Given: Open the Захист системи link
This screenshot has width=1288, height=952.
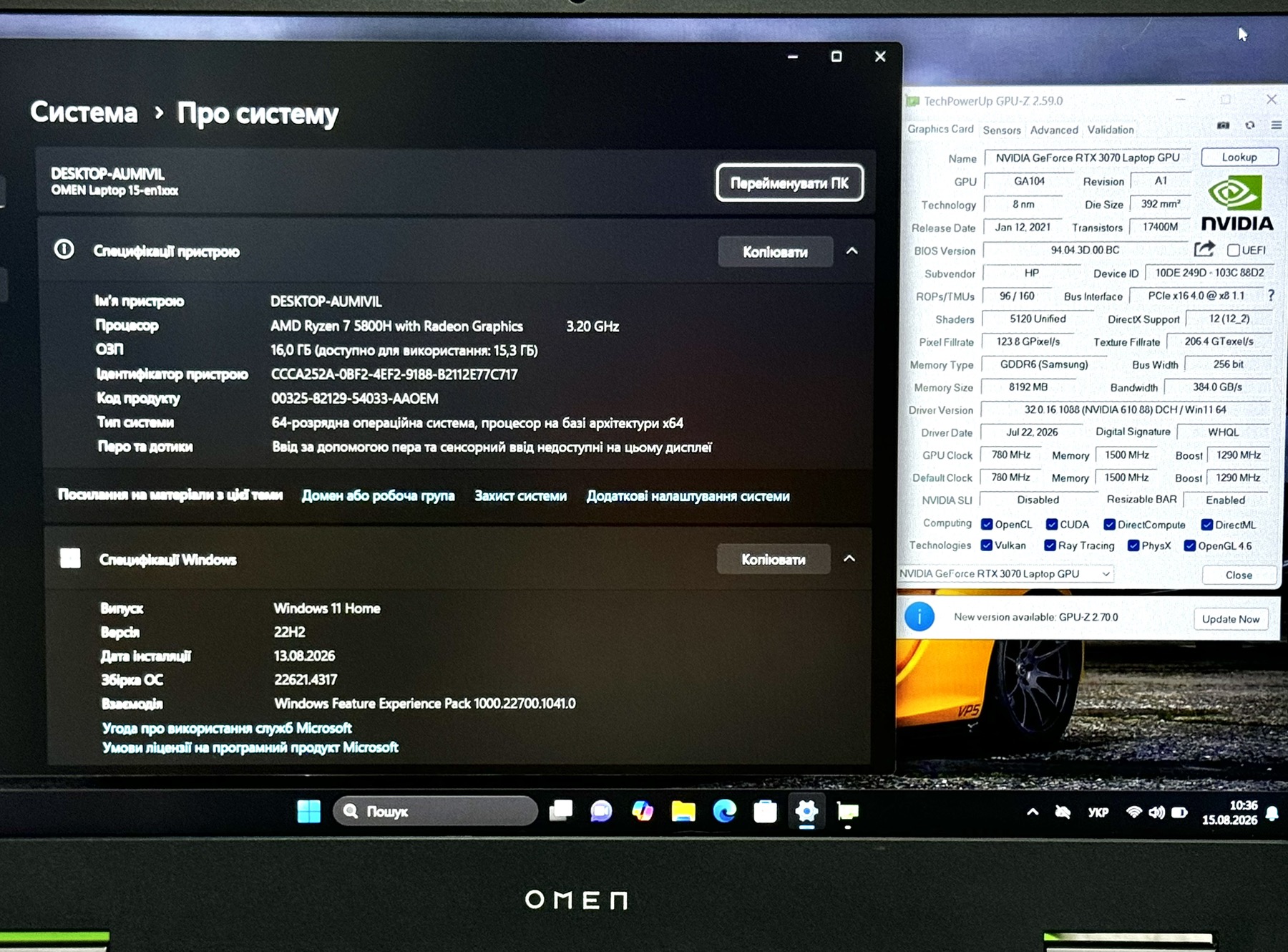Looking at the screenshot, I should [520, 495].
